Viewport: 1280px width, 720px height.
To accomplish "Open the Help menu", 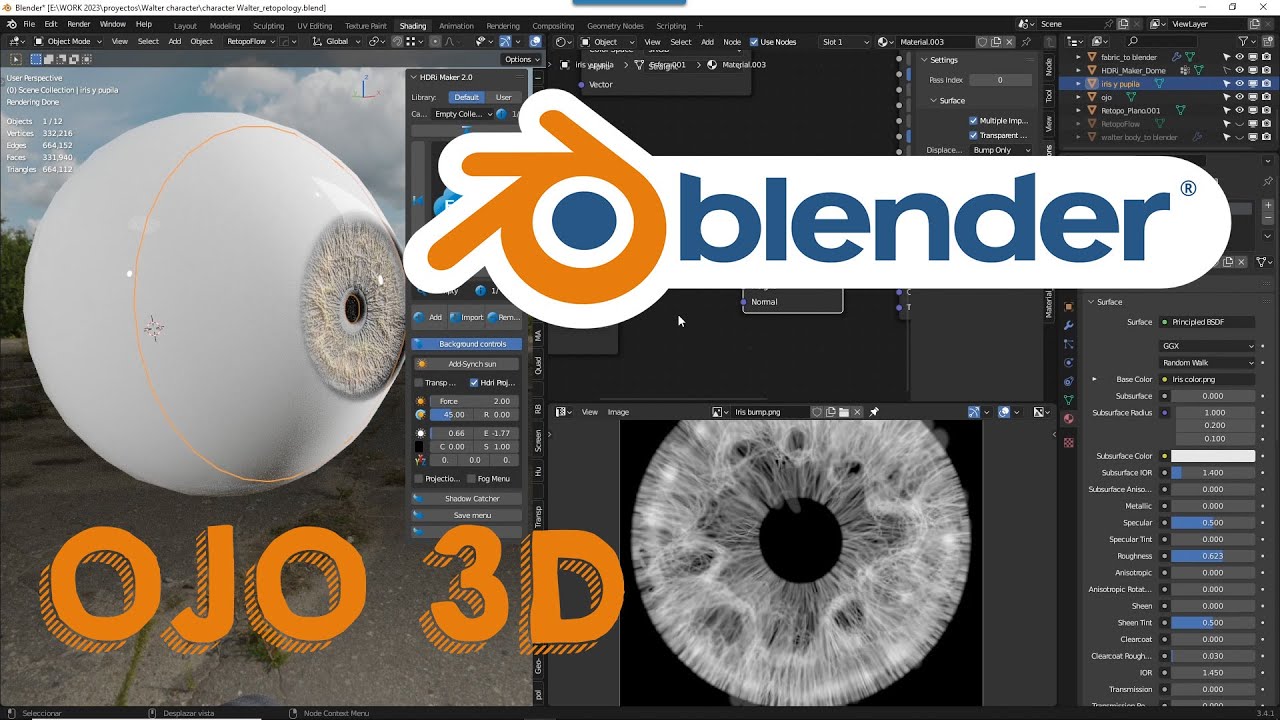I will coord(144,24).
